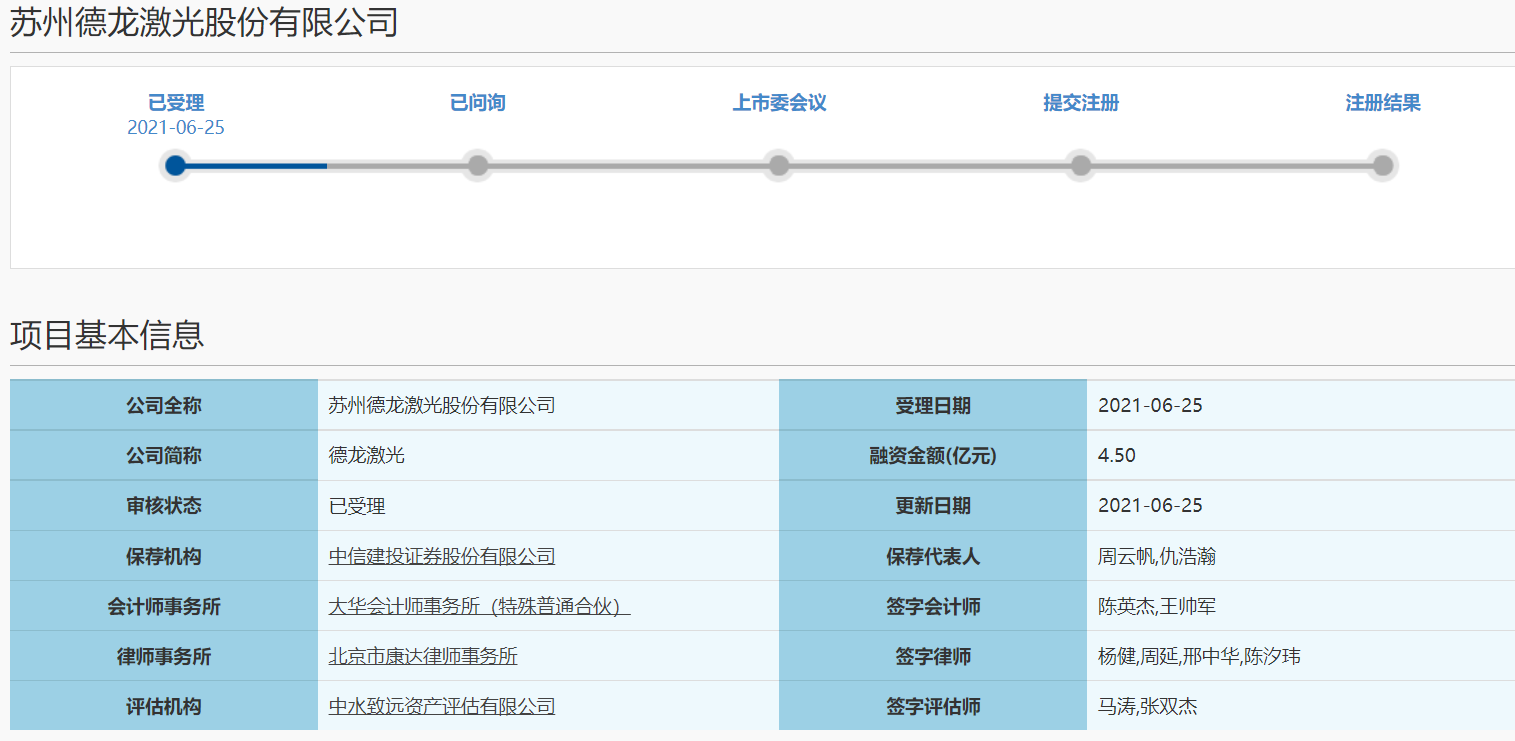Viewport: 1515px width, 741px height.
Task: Select the 上市委会议 stage label
Action: 779,103
